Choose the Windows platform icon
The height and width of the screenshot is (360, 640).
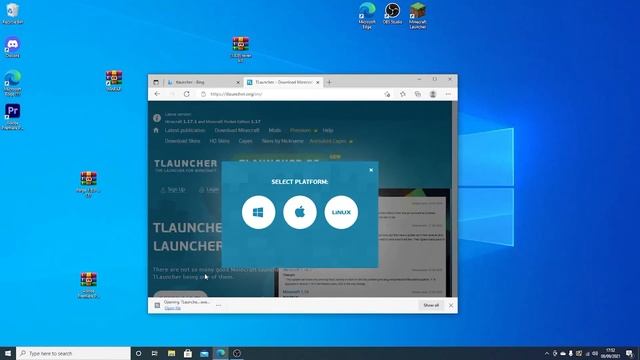click(258, 212)
